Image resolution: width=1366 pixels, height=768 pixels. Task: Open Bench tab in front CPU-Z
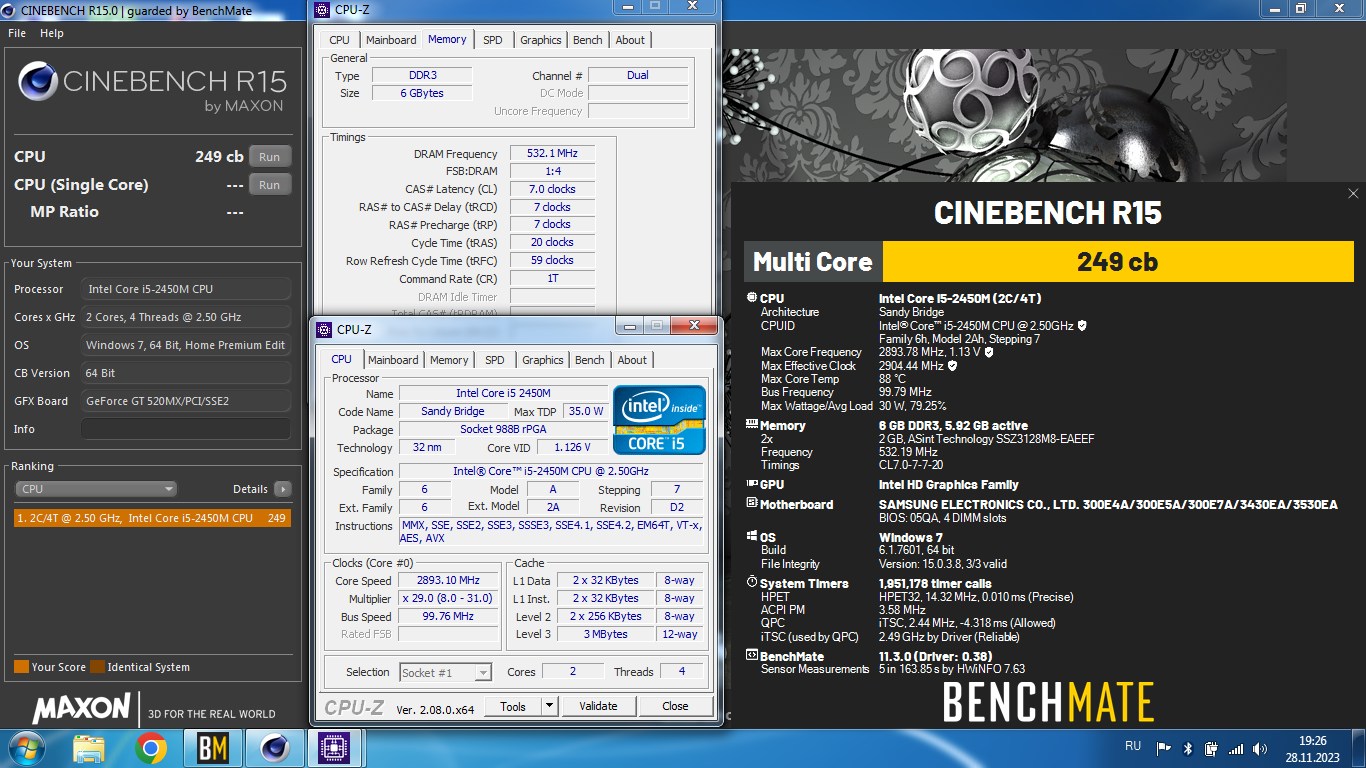coord(590,360)
